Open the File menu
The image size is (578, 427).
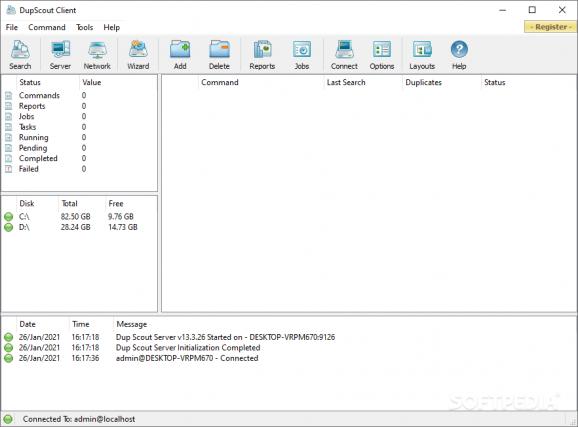click(x=12, y=27)
